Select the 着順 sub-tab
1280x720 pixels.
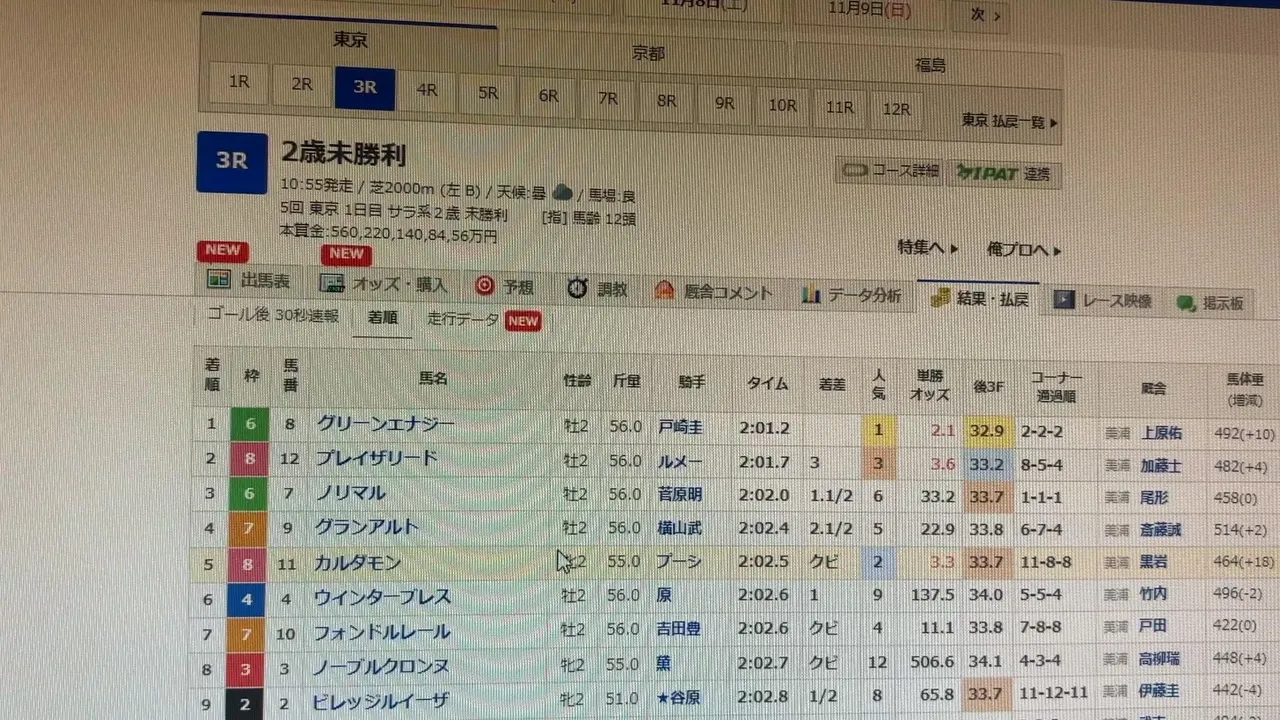tap(383, 318)
